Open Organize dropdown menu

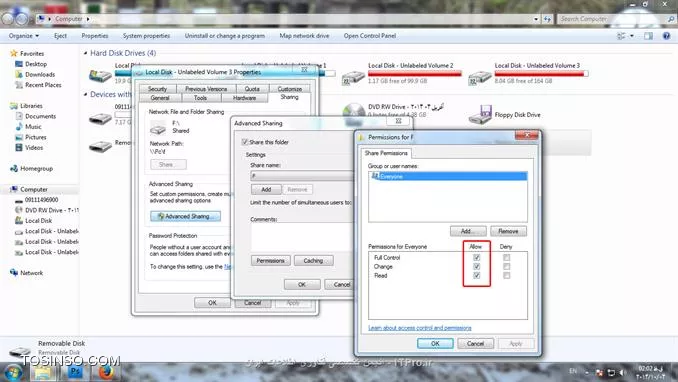click(23, 36)
